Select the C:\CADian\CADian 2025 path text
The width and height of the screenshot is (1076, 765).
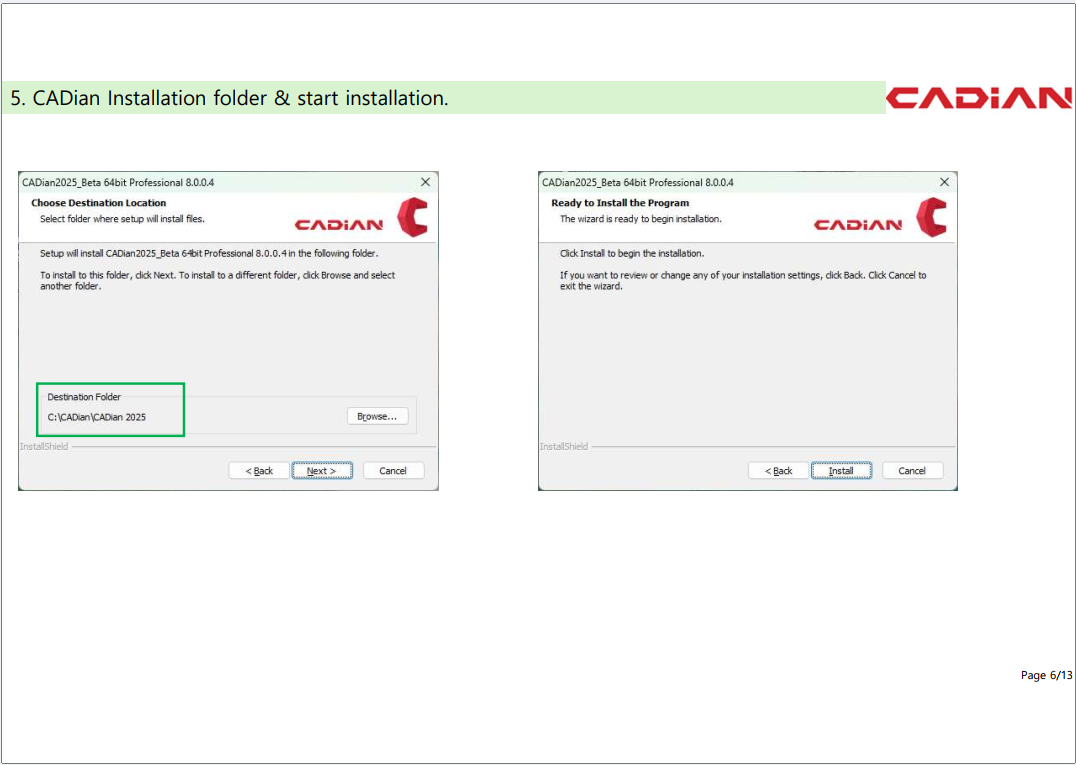[x=97, y=417]
